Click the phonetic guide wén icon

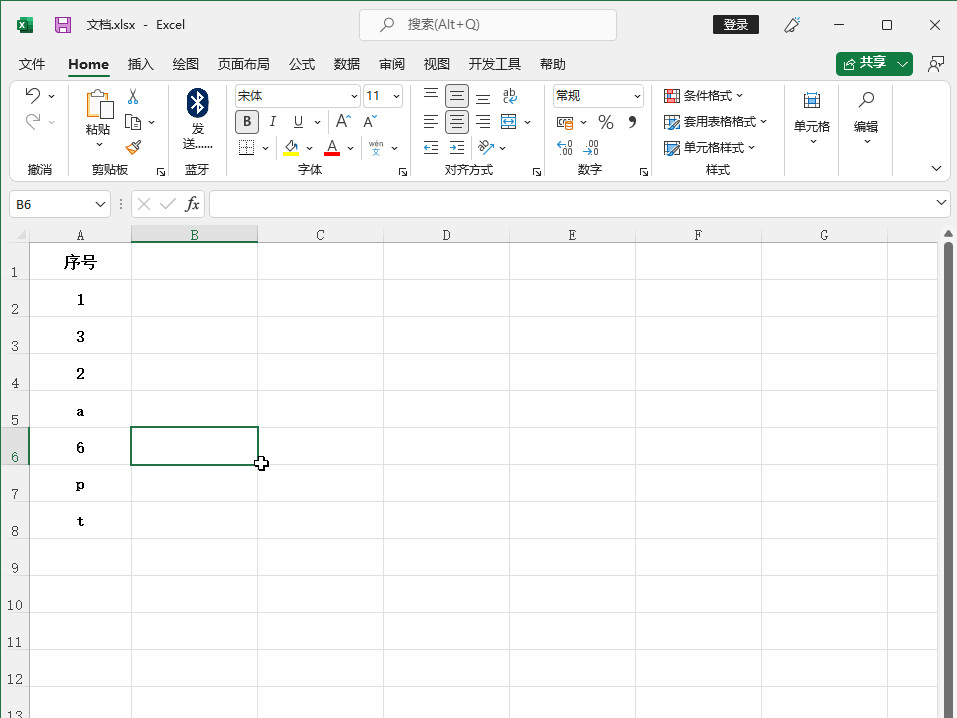pyautogui.click(x=376, y=147)
